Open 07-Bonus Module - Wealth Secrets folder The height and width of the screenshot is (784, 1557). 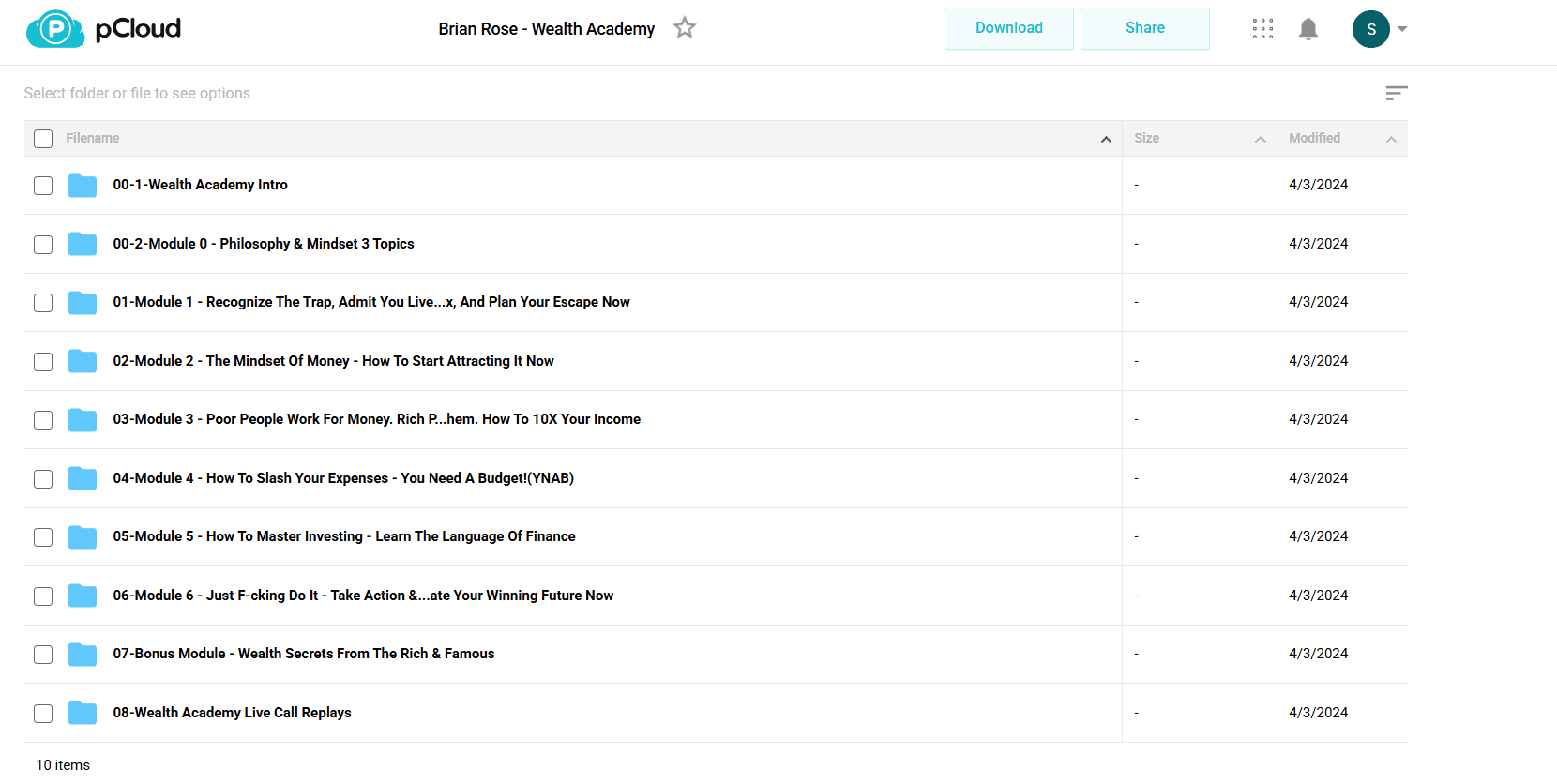click(304, 654)
